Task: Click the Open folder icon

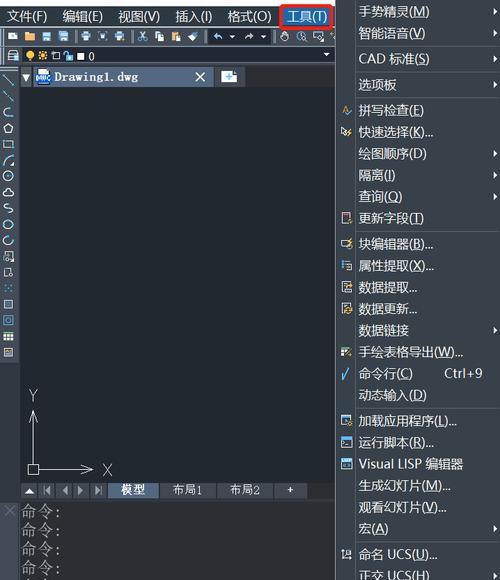Action: tap(30, 36)
